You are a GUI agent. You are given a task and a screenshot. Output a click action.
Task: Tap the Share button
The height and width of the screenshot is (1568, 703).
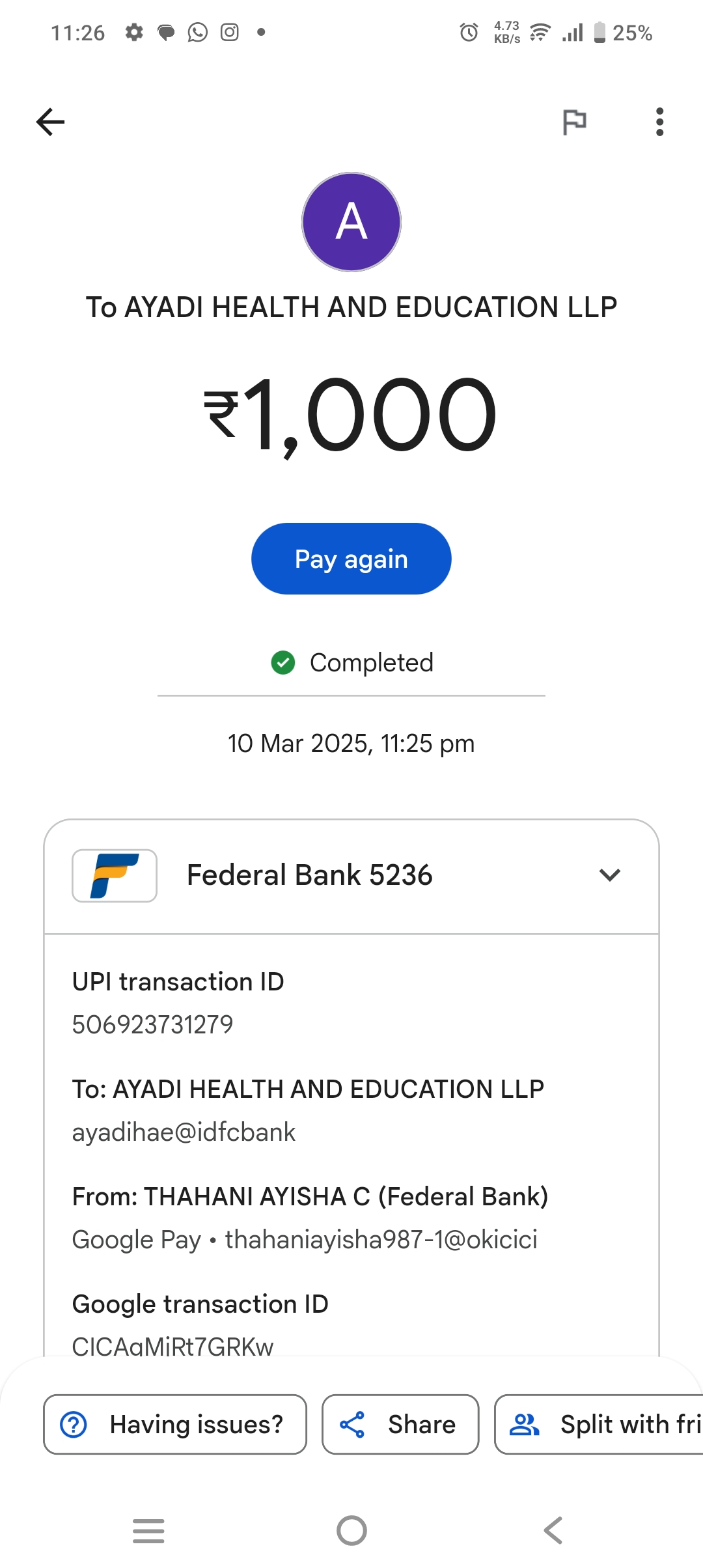pos(400,1424)
